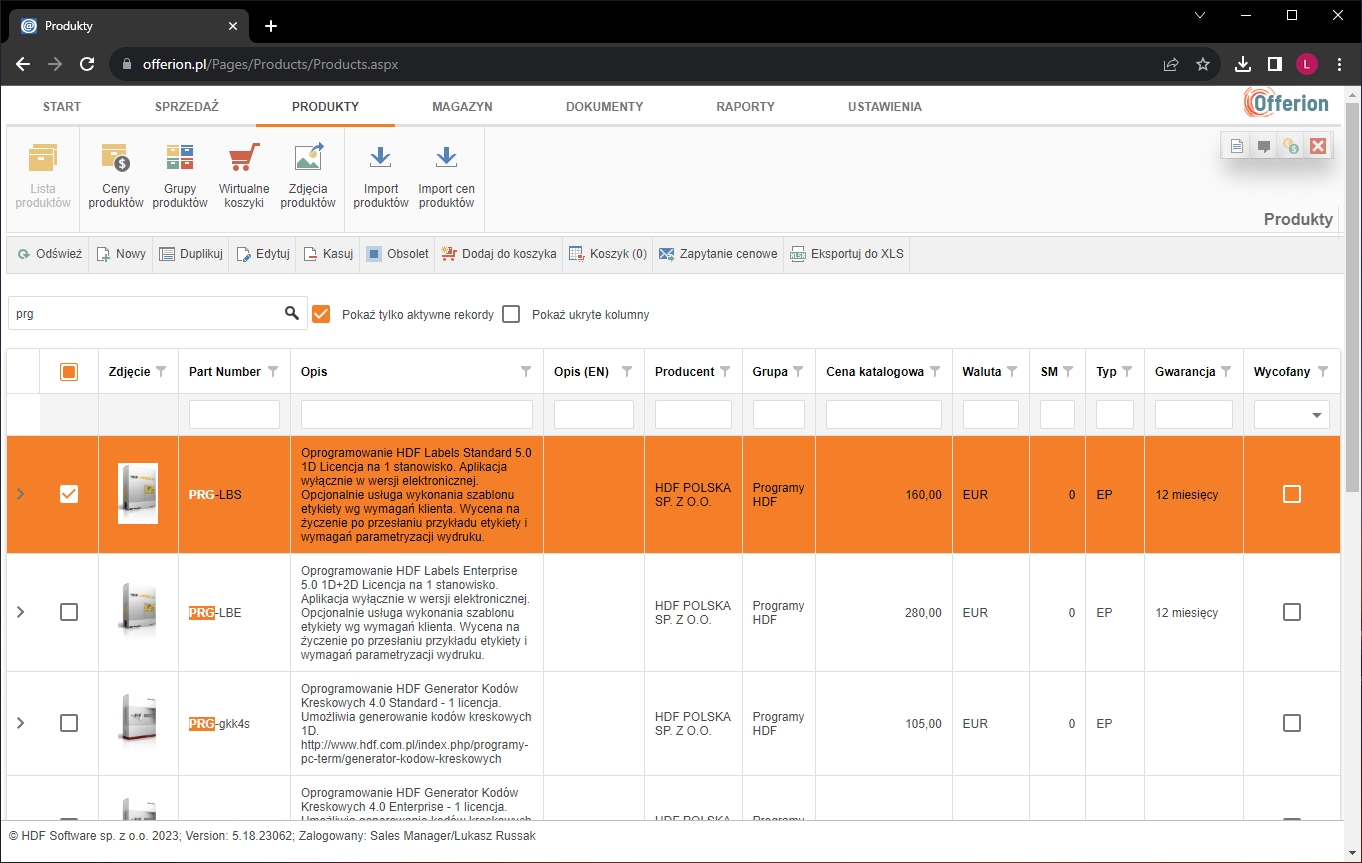Open browser tab search dropdown
This screenshot has width=1362, height=863.
point(1200,15)
